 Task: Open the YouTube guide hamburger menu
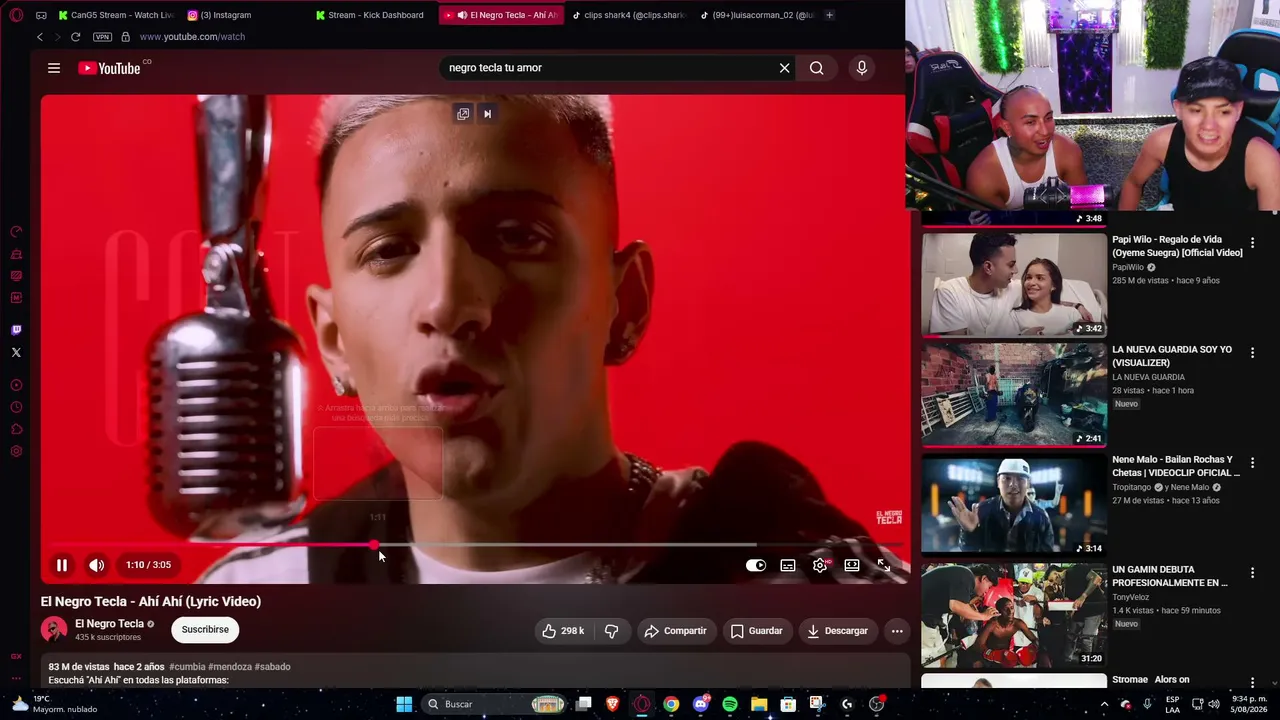(x=54, y=68)
